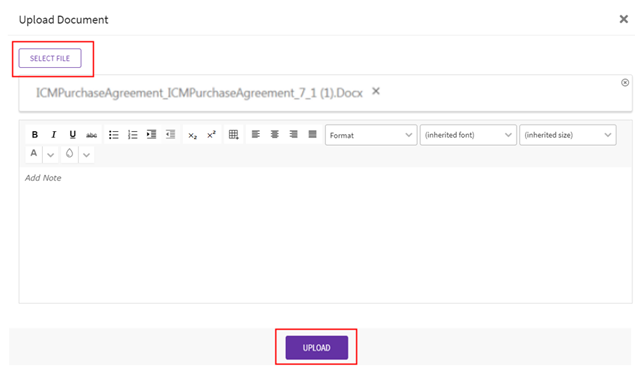Screen dimensions: 635x369
Task: Apply subscript formatting
Action: tap(192, 134)
